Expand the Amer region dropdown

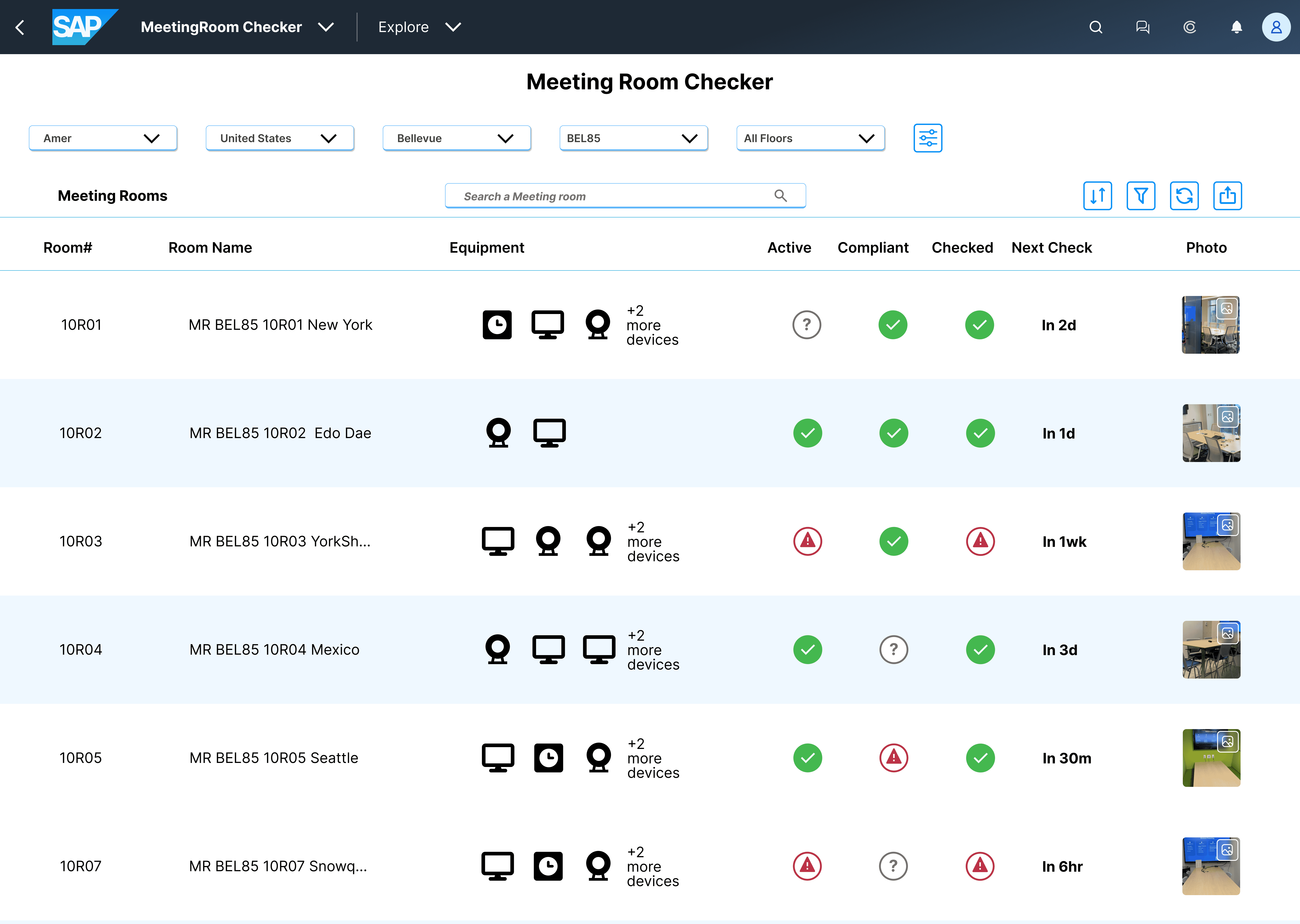point(103,138)
